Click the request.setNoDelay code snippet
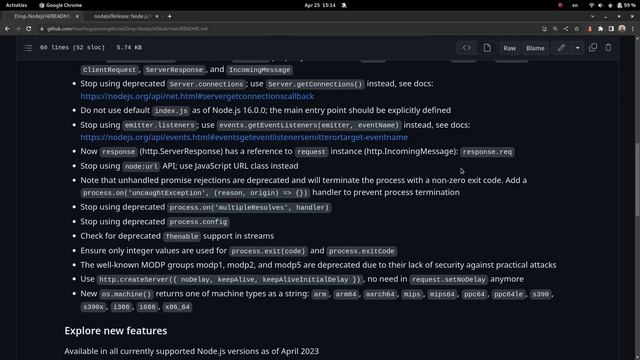Screen dimensions: 640x360 click(449, 280)
